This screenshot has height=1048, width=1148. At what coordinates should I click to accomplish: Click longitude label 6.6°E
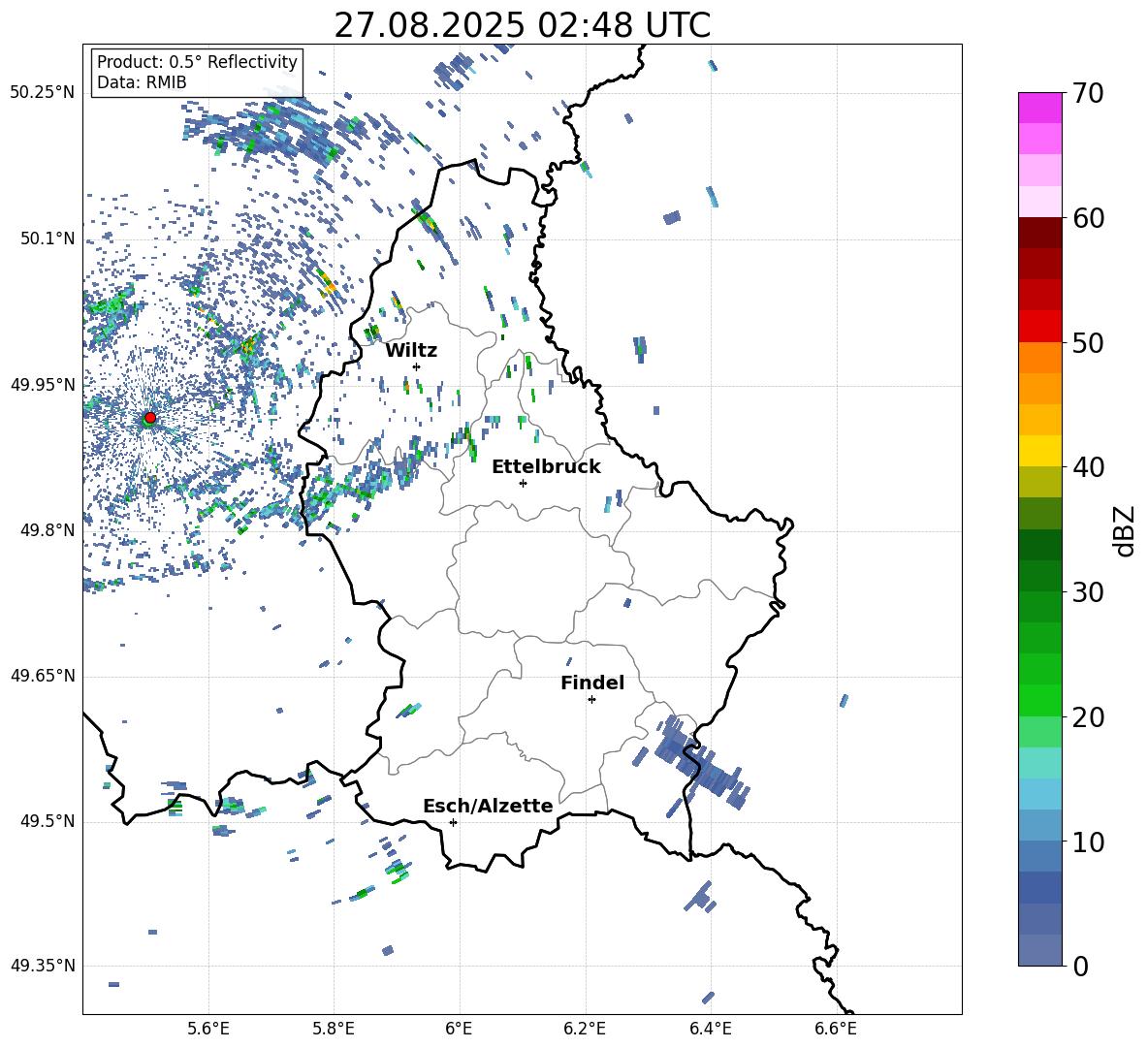(836, 1029)
